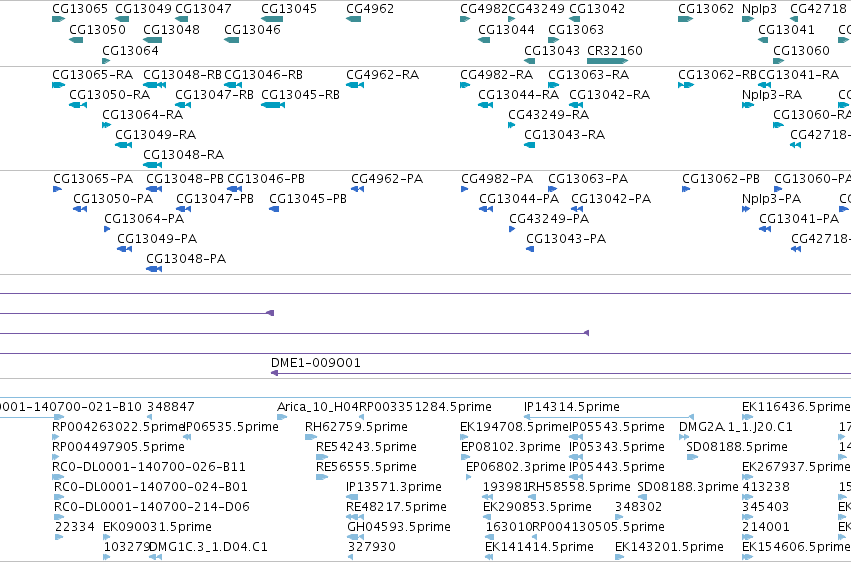This screenshot has width=851, height=562.
Task: Click the EK143201.5prime EST label
Action: 669,547
